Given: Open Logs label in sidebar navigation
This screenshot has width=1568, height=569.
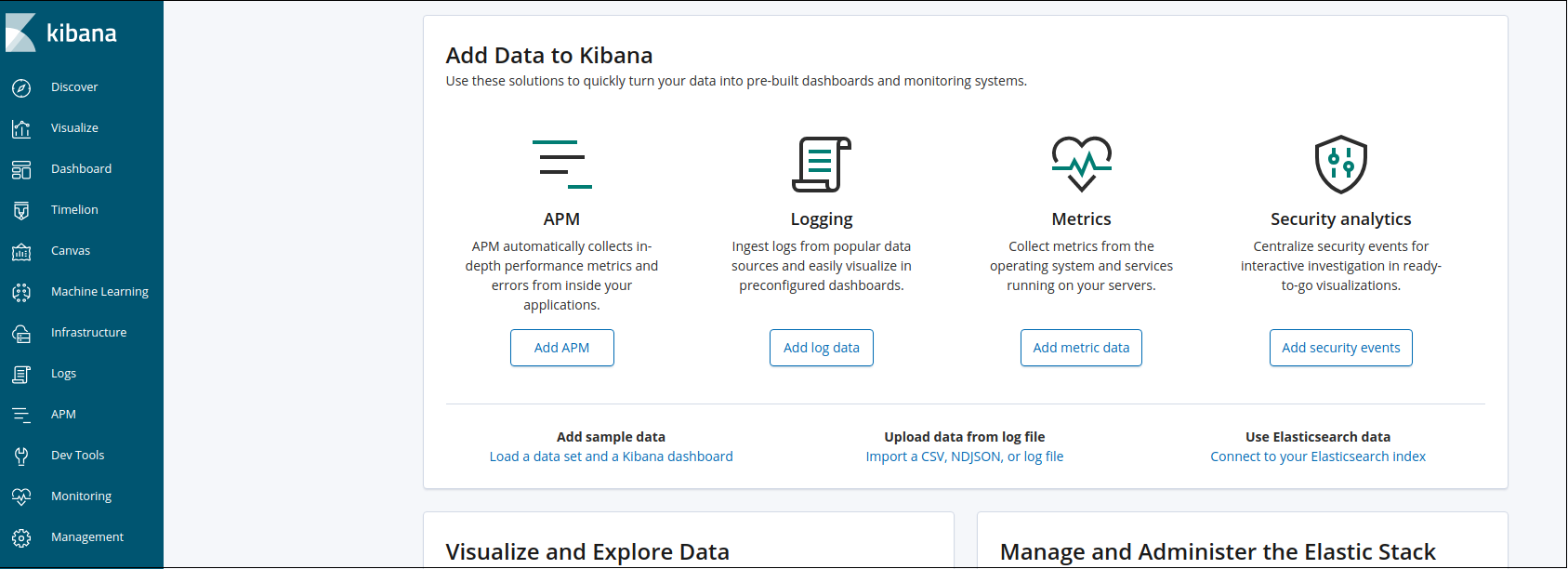Looking at the screenshot, I should click(x=63, y=374).
